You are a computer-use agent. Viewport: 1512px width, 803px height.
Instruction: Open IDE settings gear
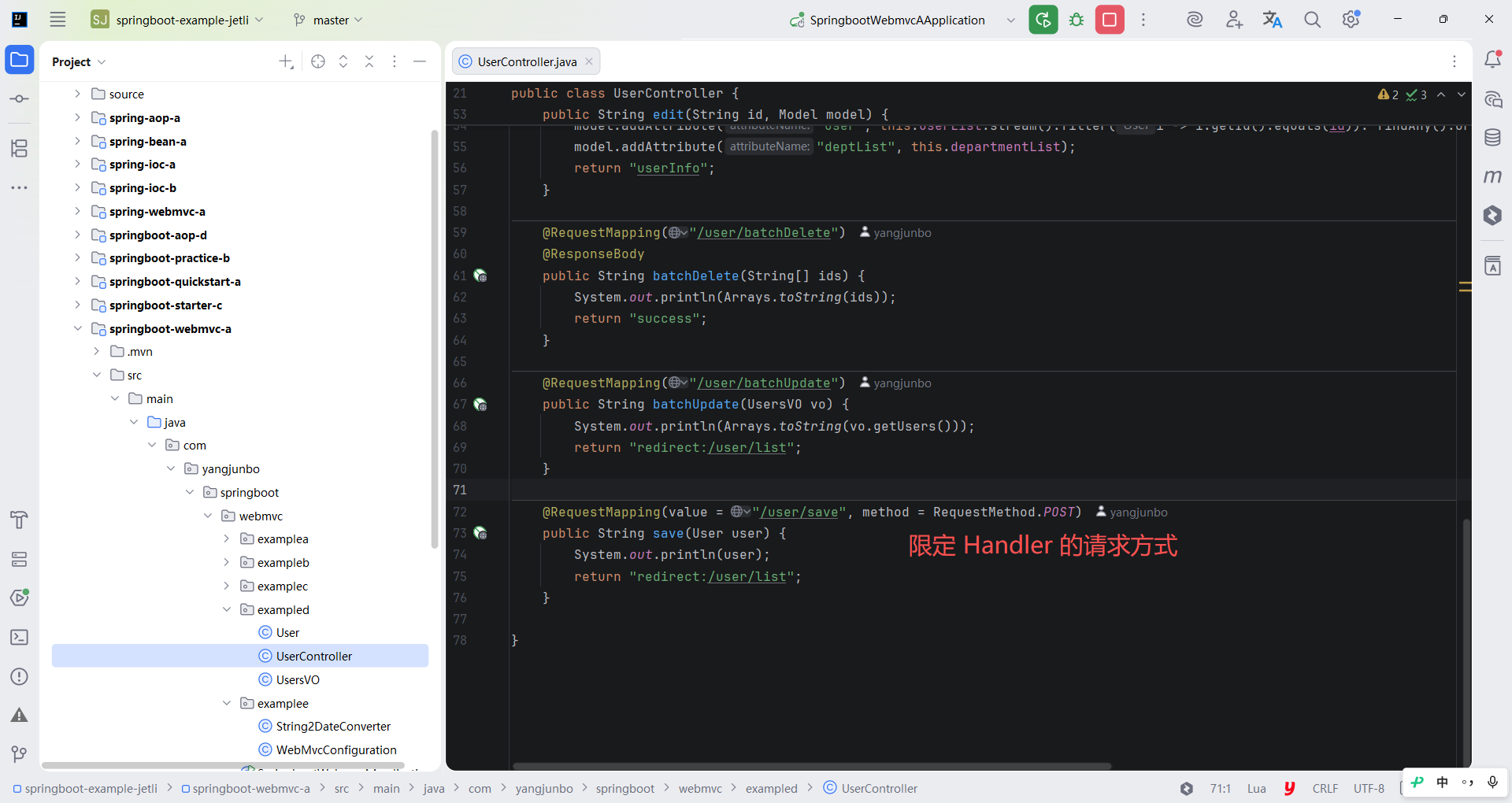[1351, 20]
